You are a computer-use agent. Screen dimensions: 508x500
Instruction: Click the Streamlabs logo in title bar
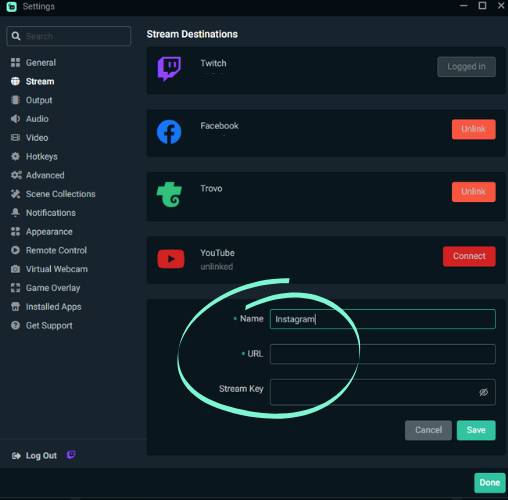coord(11,7)
